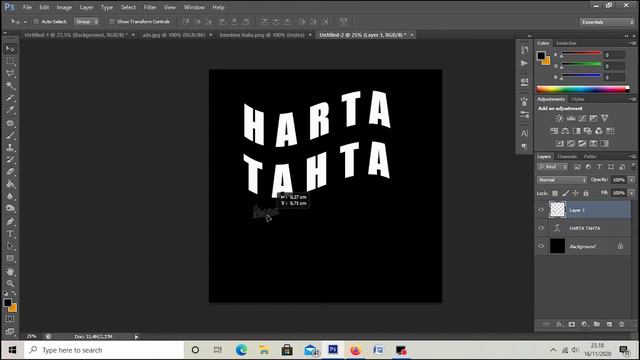Open the Layers panel options menu

633,156
